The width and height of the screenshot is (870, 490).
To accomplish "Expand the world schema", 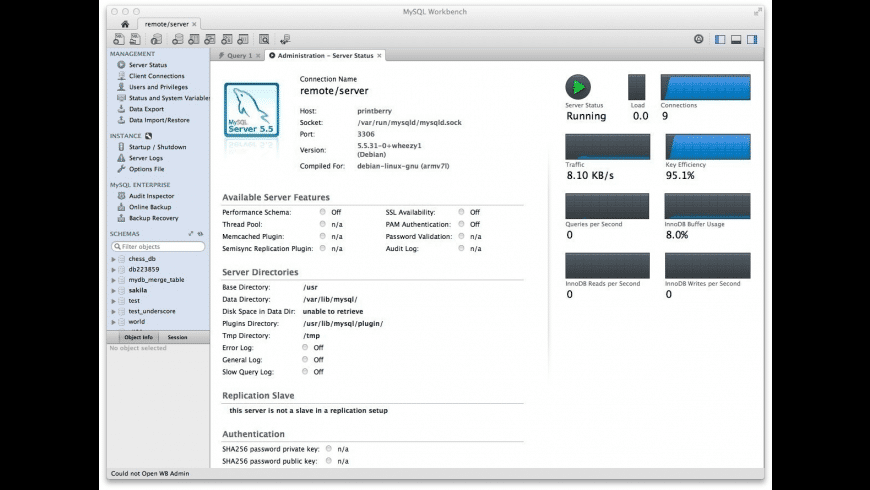I will pos(113,322).
